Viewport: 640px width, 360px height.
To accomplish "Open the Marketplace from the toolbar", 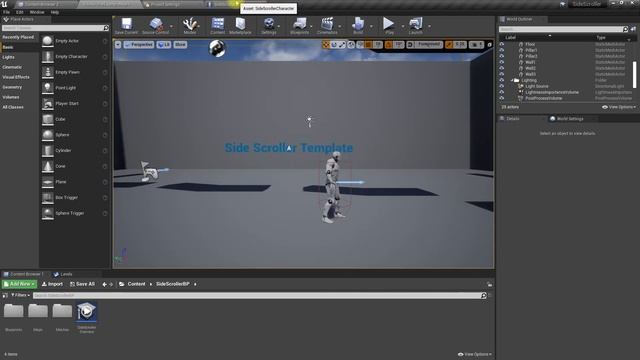I will [240, 26].
